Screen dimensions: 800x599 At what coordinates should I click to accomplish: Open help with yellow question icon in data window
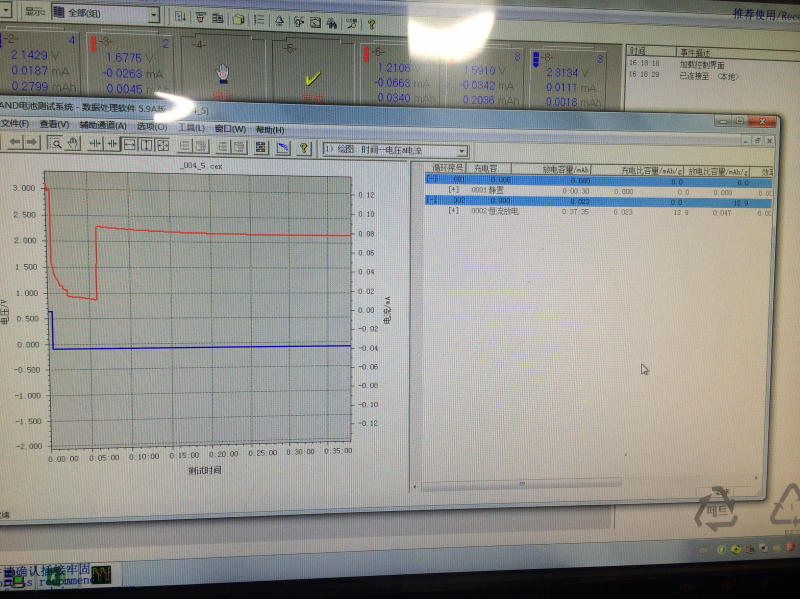(304, 148)
